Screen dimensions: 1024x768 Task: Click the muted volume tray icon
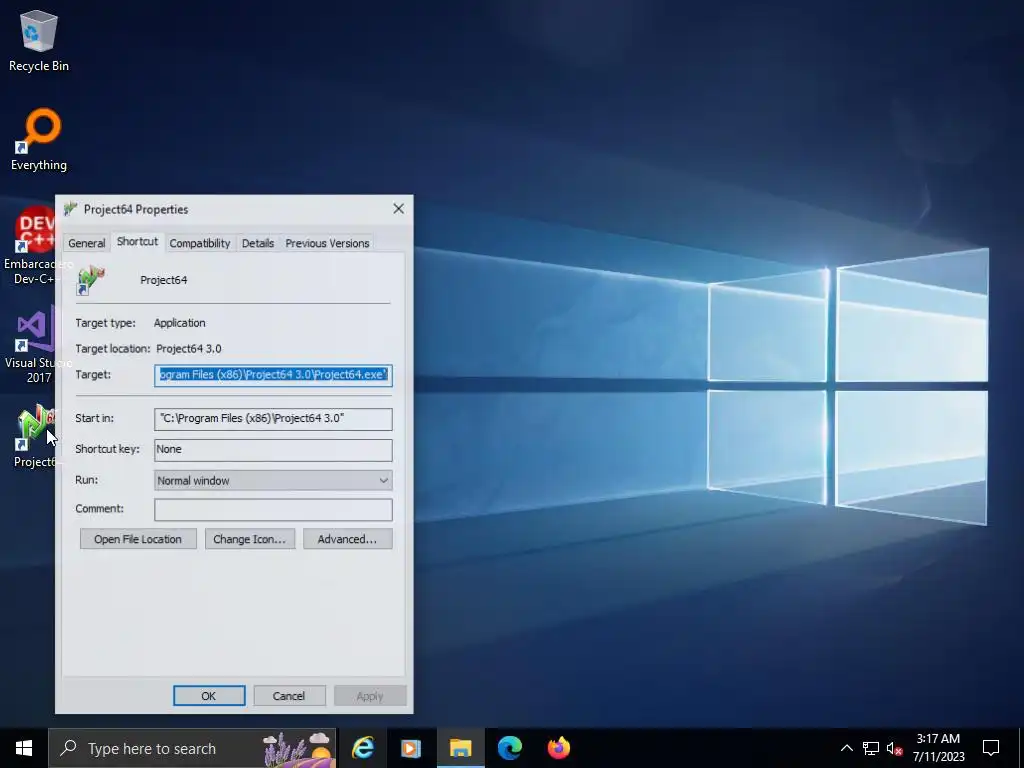pyautogui.click(x=894, y=748)
